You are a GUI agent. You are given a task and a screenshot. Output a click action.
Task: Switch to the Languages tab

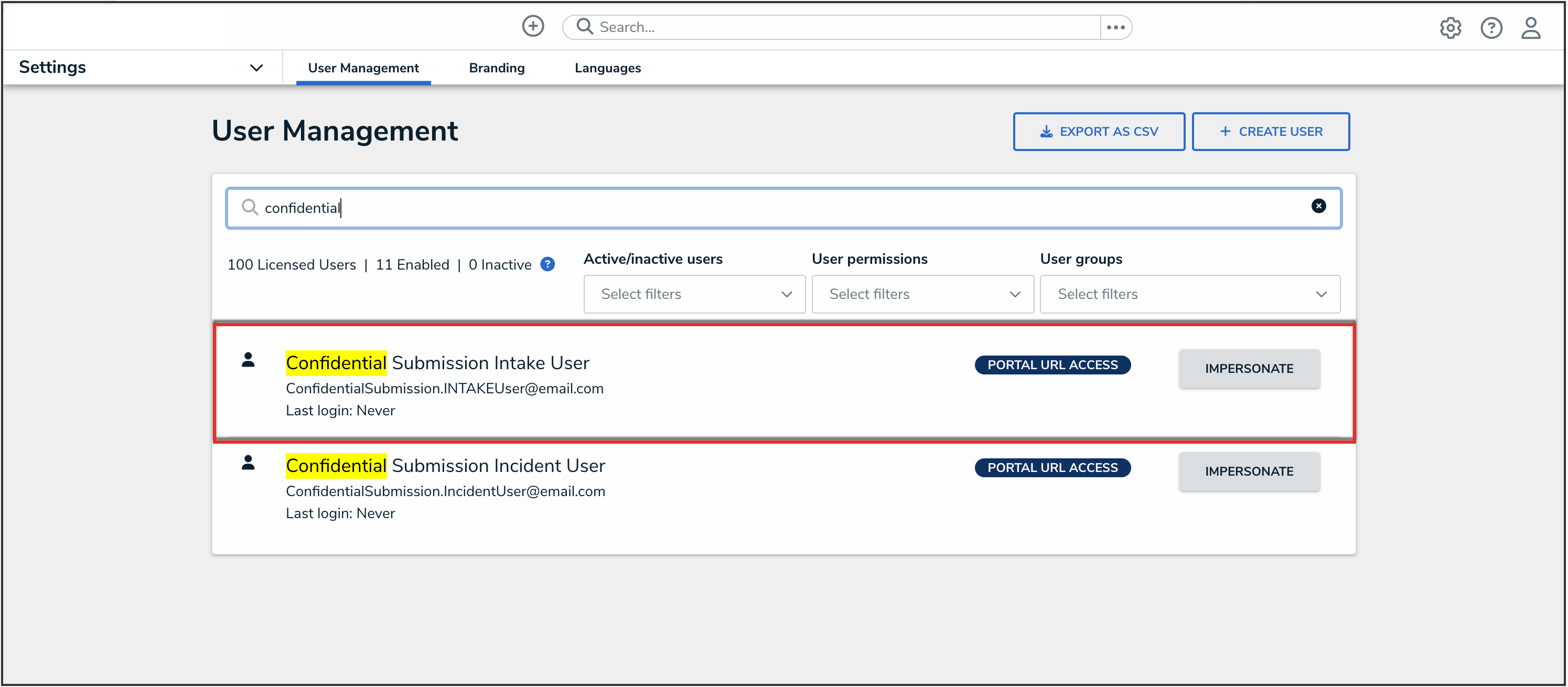pyautogui.click(x=607, y=68)
